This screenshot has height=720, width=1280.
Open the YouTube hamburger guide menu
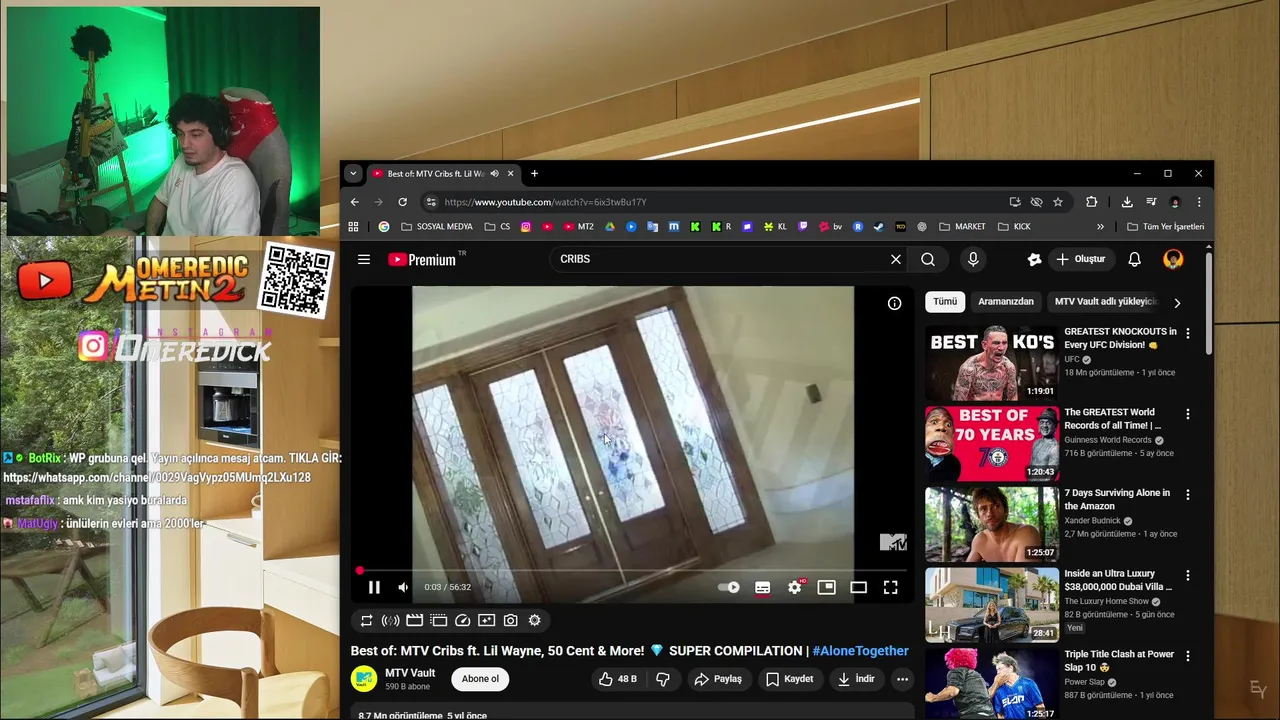(364, 259)
